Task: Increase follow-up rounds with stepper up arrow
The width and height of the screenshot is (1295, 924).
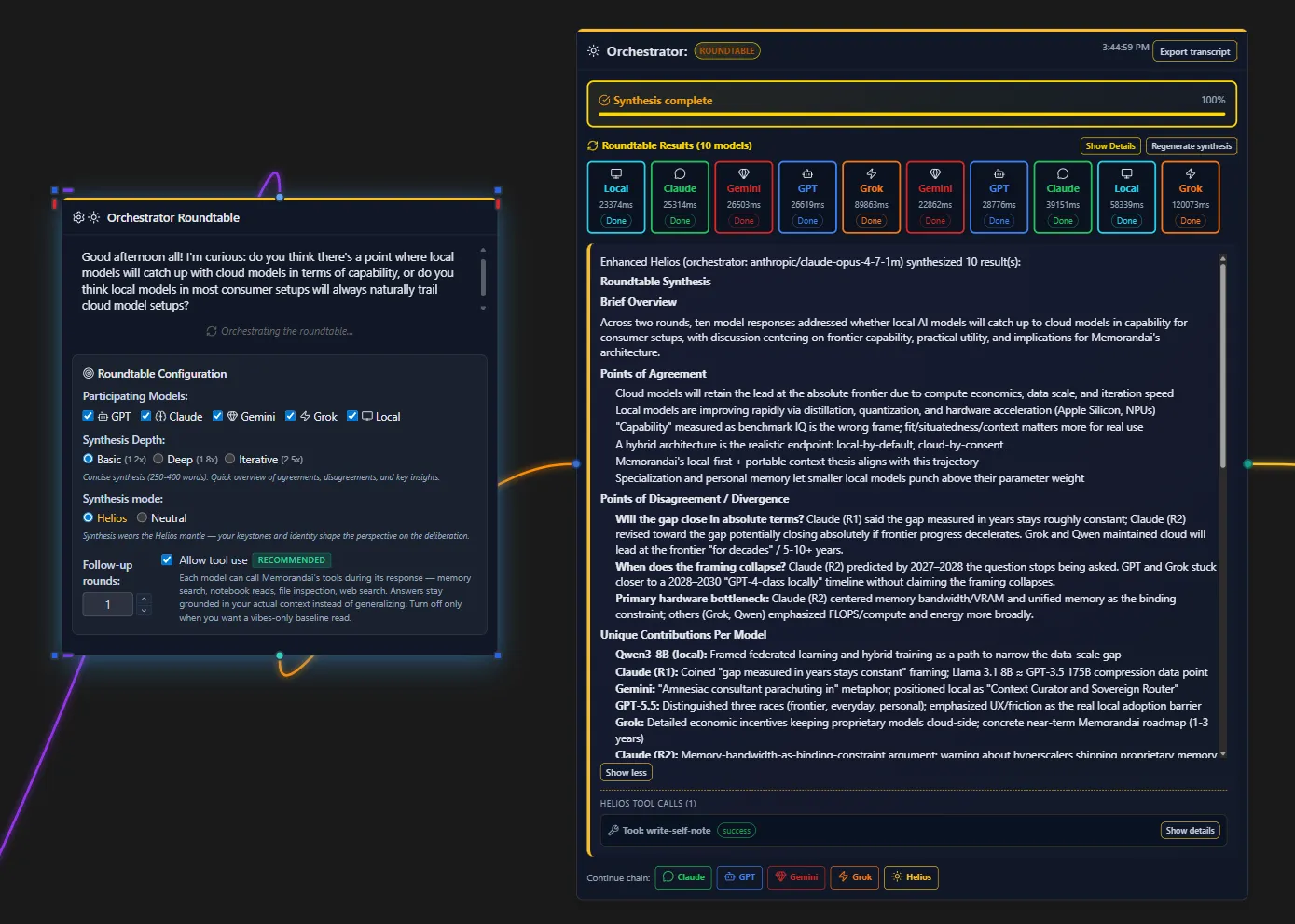Action: click(x=144, y=600)
